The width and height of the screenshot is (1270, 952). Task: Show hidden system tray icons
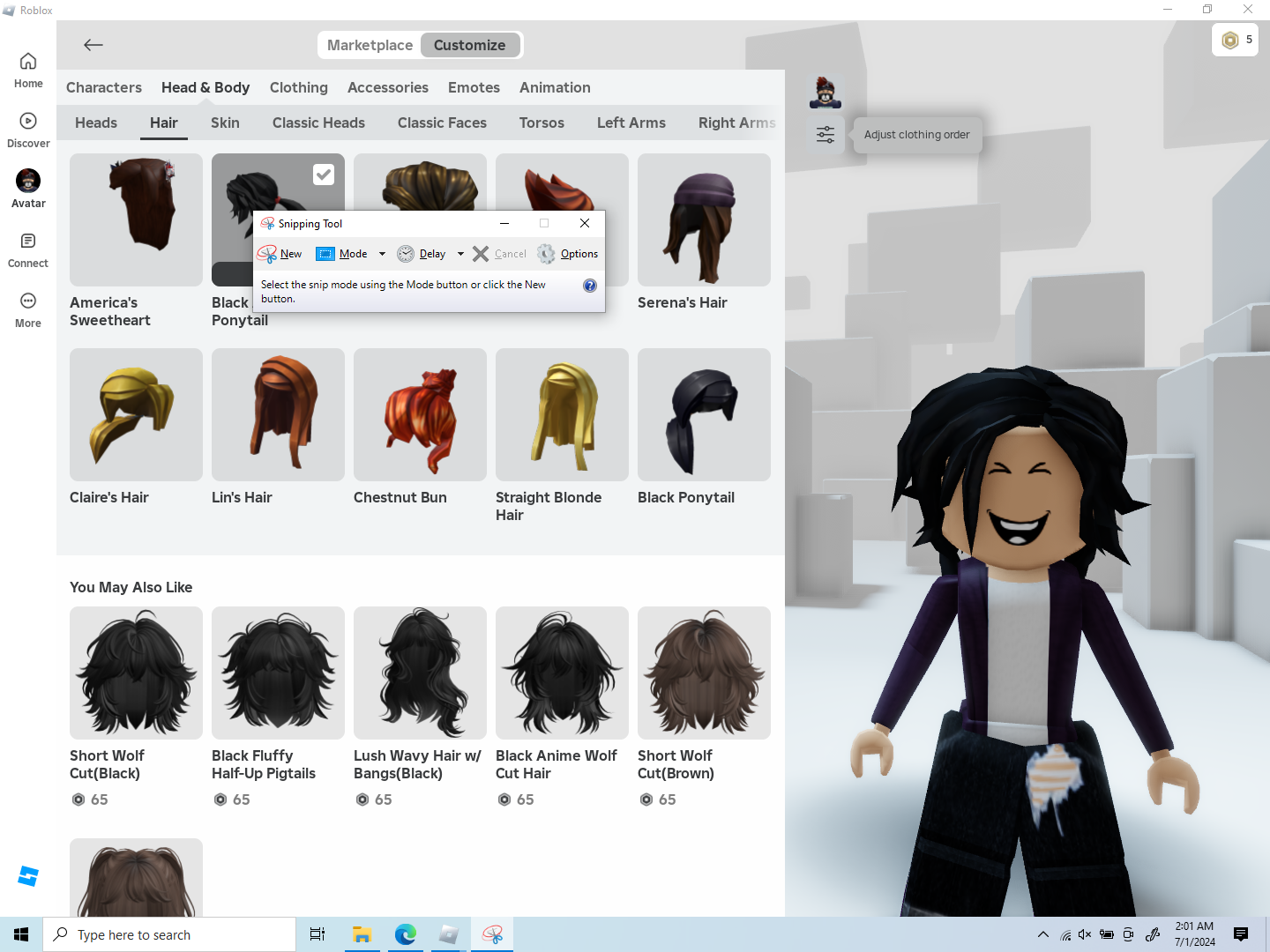pyautogui.click(x=1043, y=934)
